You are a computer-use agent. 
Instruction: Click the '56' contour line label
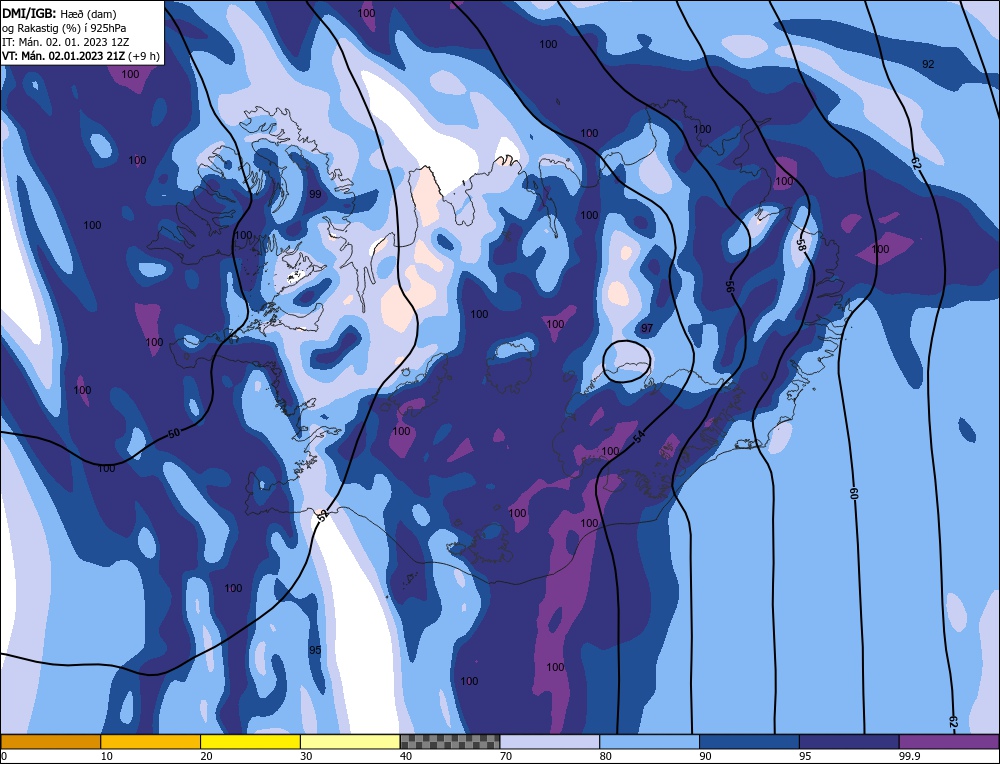coord(730,286)
